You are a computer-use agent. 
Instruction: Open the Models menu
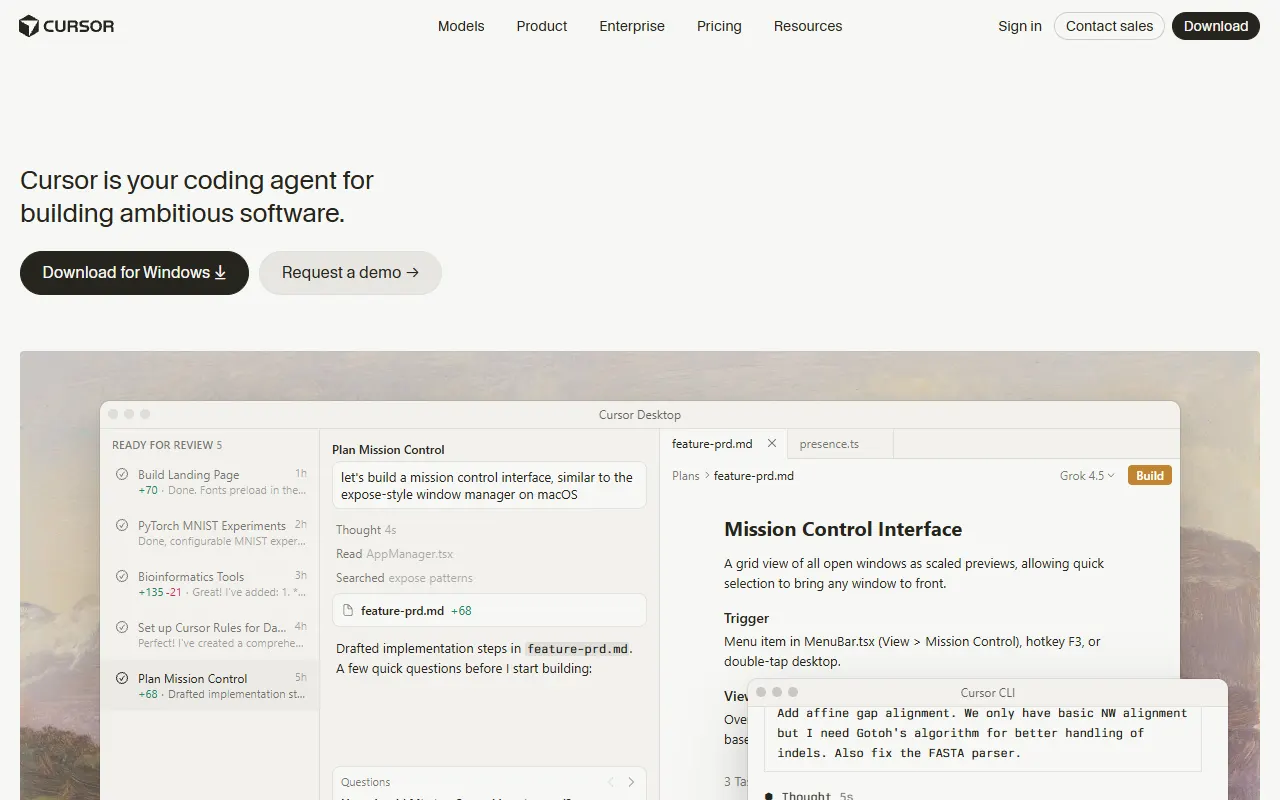tap(461, 26)
